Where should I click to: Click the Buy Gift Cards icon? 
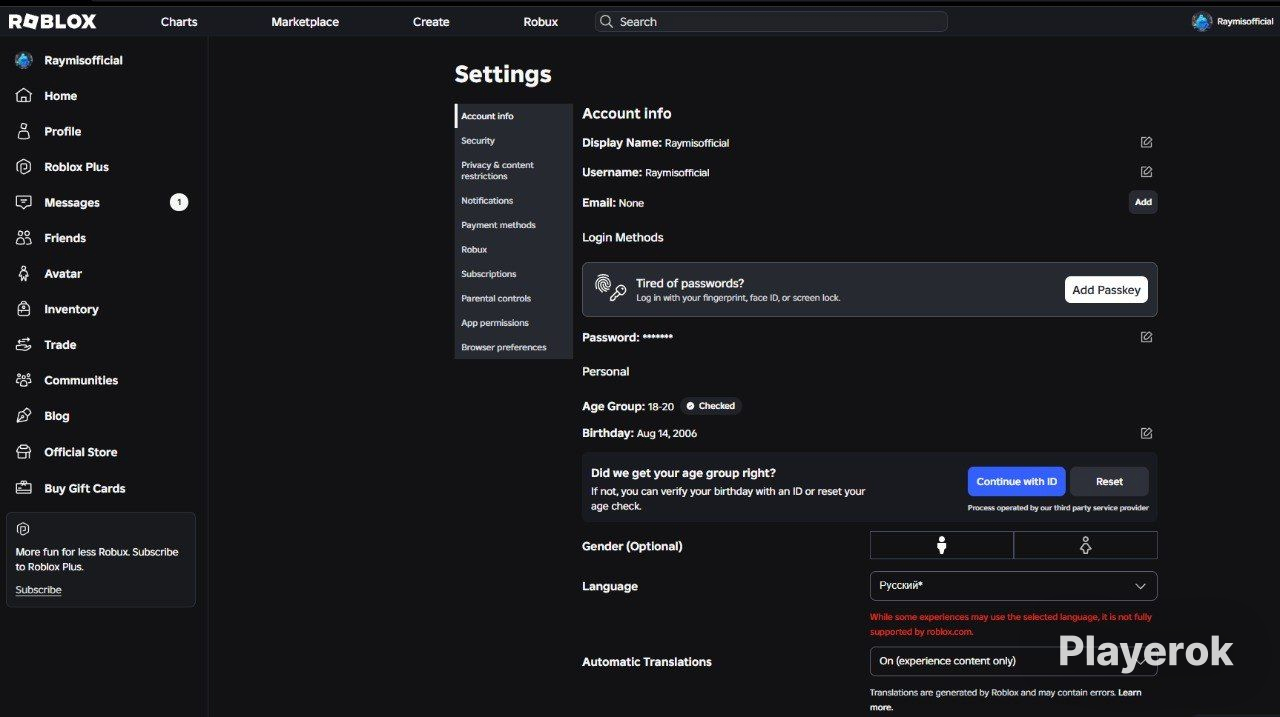coord(24,488)
